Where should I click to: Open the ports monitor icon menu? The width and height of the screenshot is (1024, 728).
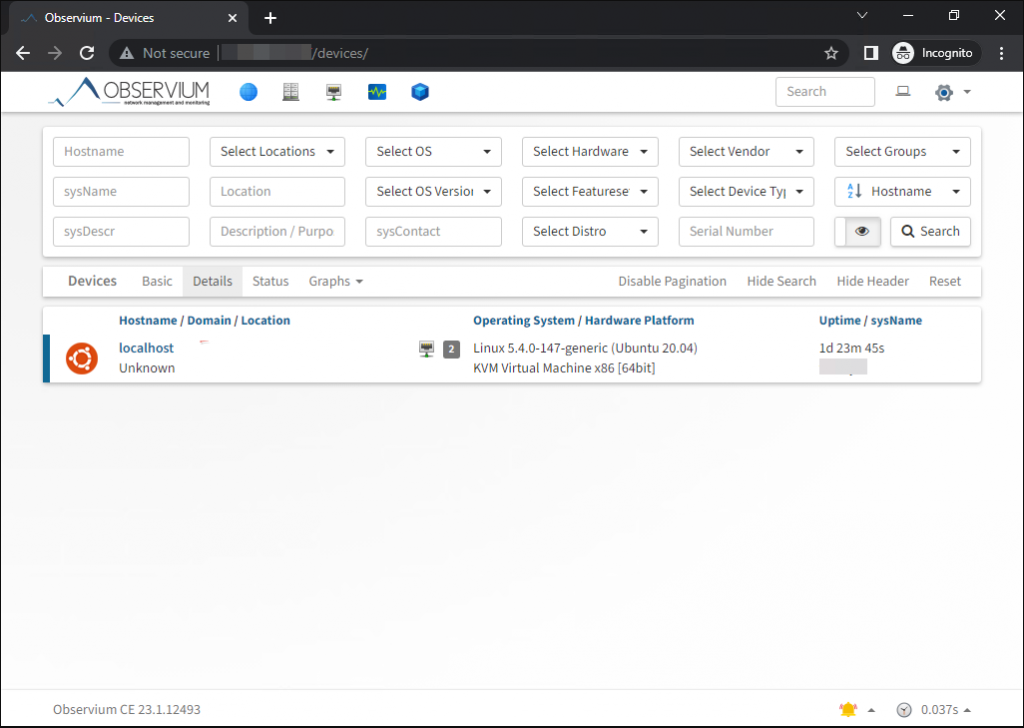[x=334, y=92]
